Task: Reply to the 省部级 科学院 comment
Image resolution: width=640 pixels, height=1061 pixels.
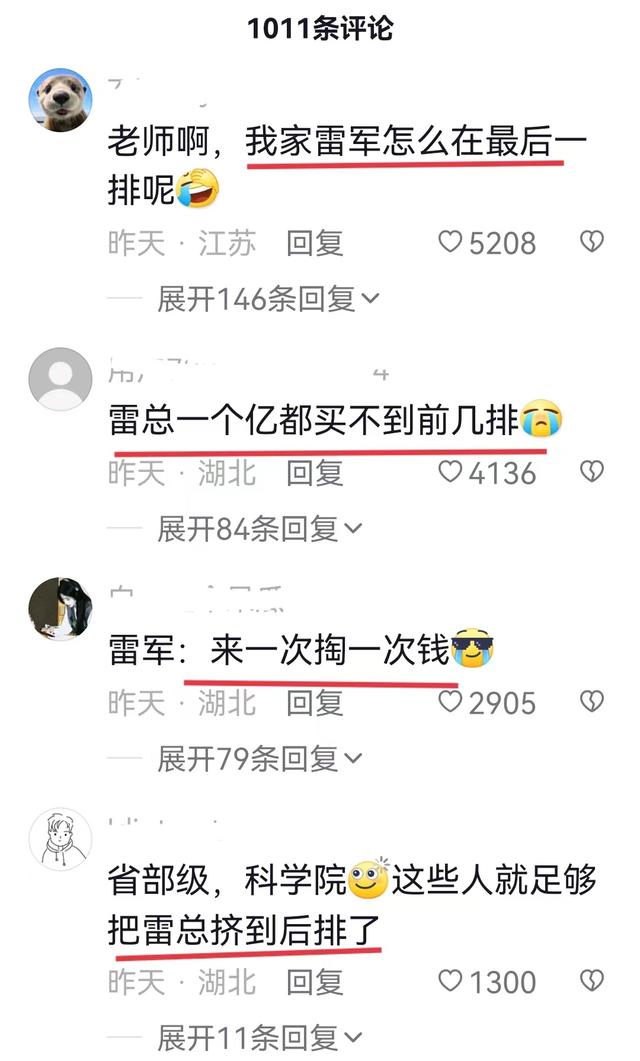Action: tap(315, 982)
